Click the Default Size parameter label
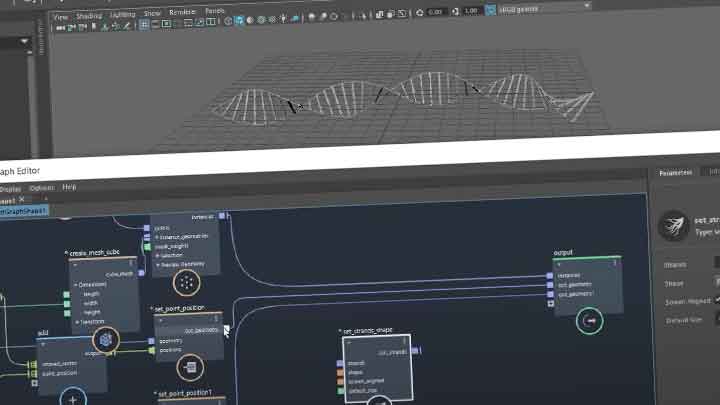This screenshot has width=720, height=405. pos(684,320)
